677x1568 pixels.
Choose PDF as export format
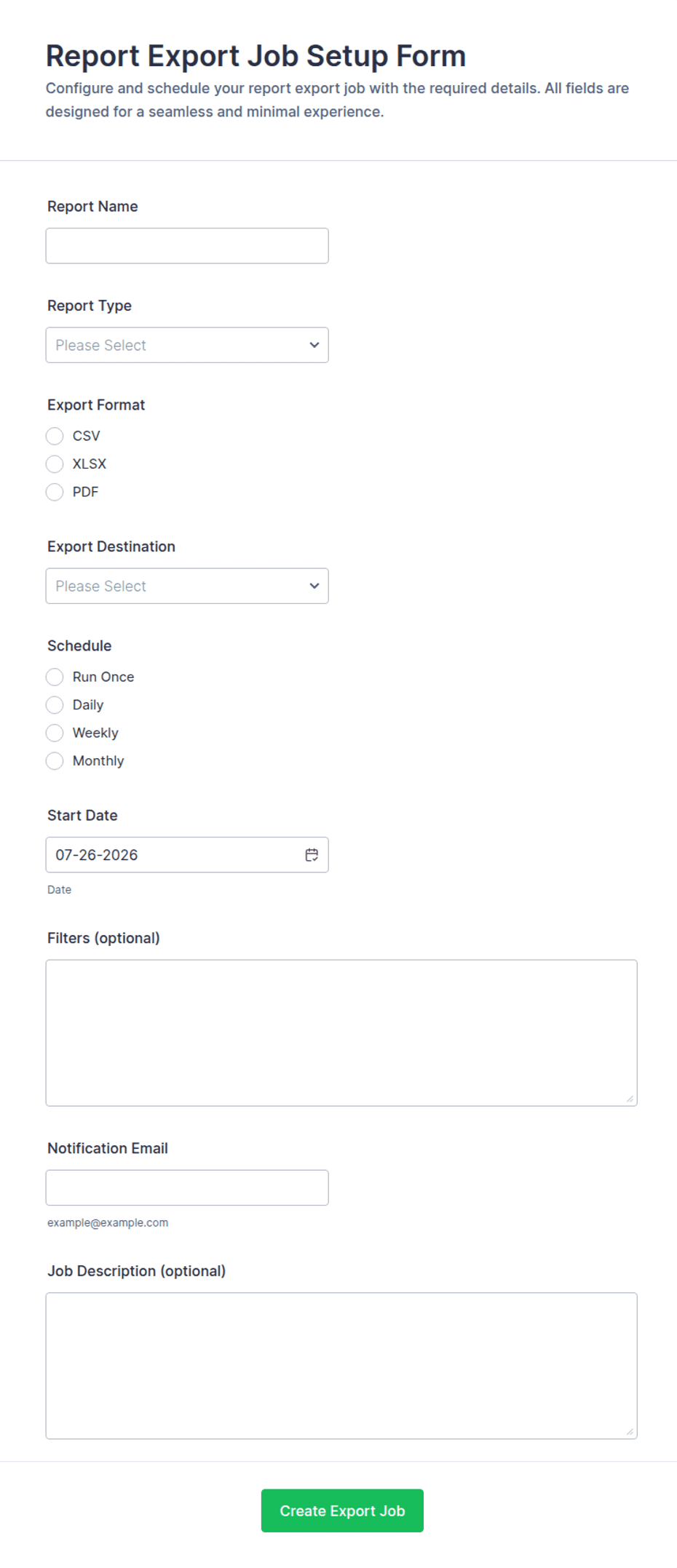click(x=55, y=492)
